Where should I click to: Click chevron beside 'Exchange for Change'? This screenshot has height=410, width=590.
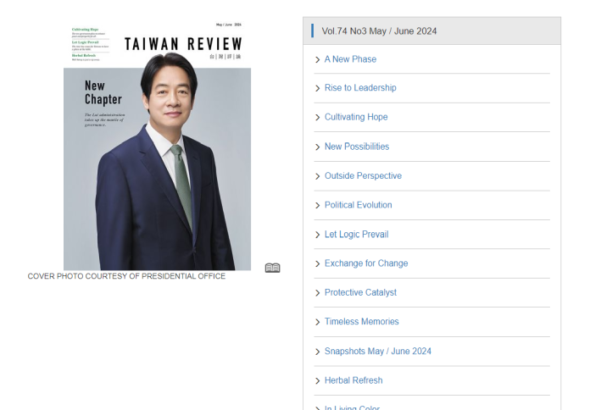click(317, 264)
